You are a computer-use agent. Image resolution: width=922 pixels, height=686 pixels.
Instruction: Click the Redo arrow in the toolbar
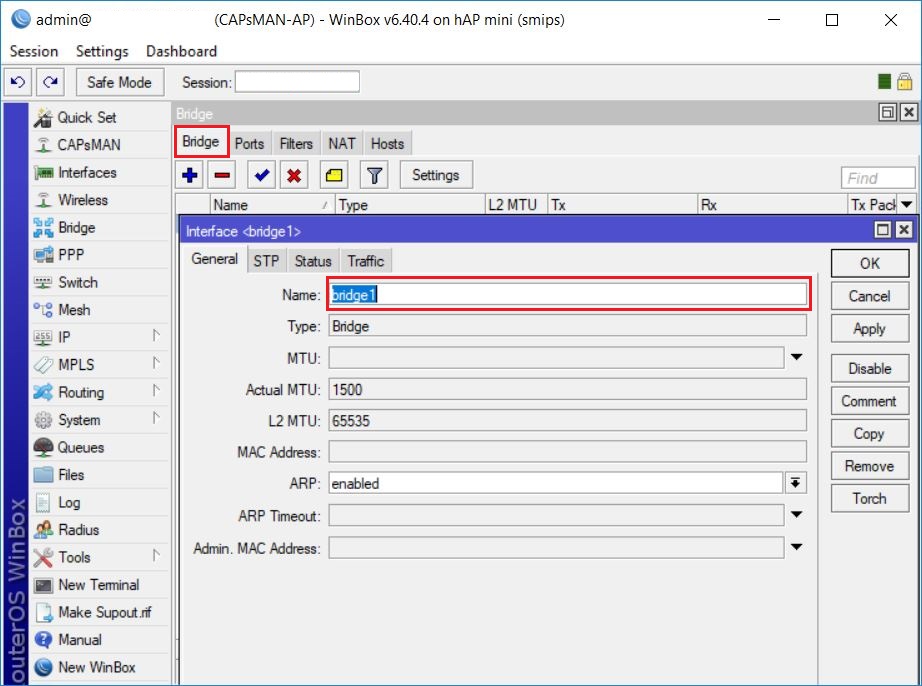click(51, 82)
